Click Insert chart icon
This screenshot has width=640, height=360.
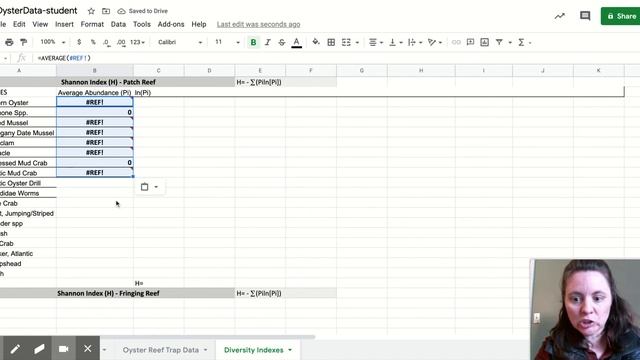tap(484, 42)
